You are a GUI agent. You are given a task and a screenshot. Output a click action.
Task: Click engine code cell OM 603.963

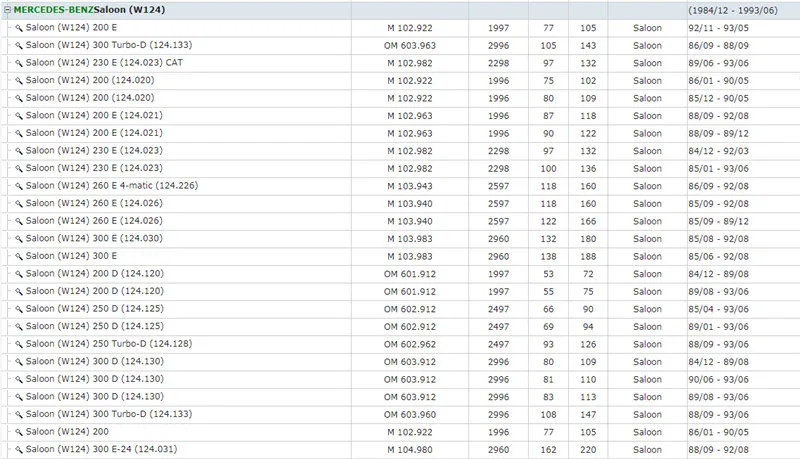[x=410, y=46]
